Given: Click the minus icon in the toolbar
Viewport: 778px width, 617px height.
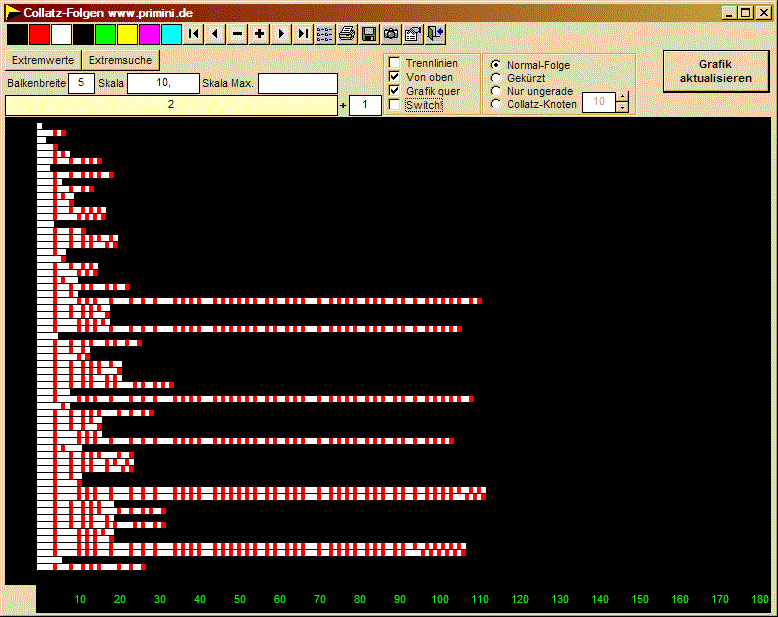Looking at the screenshot, I should (x=237, y=34).
